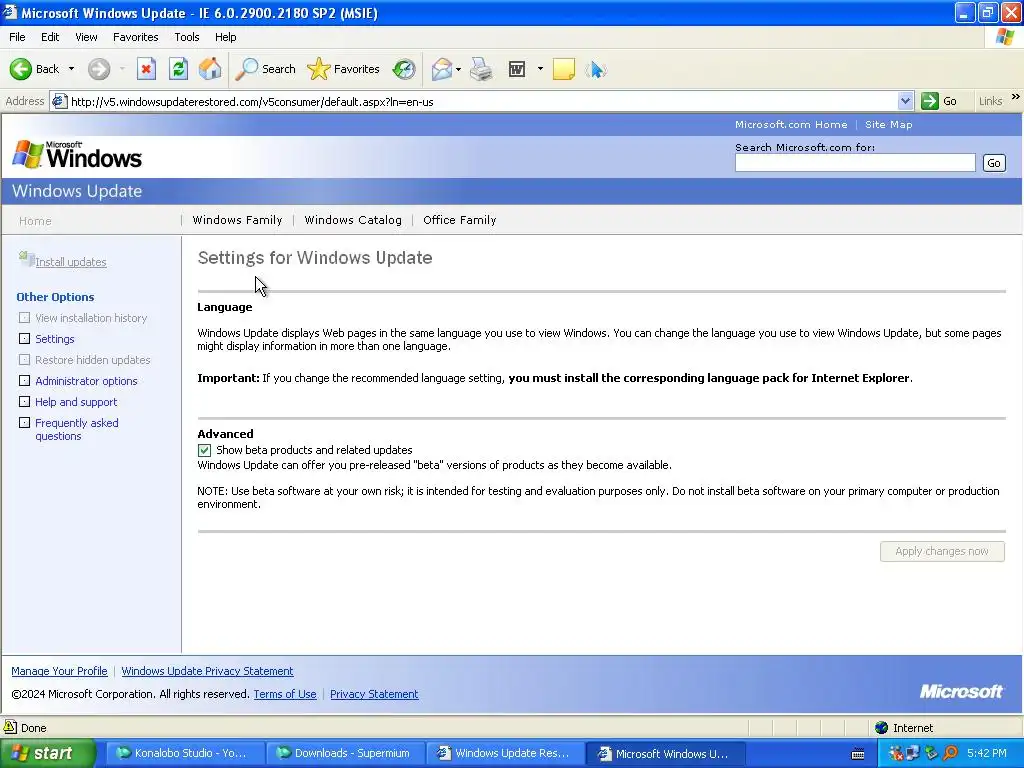Click the Home link in navigation bar
The height and width of the screenshot is (768, 1024).
[x=35, y=221]
